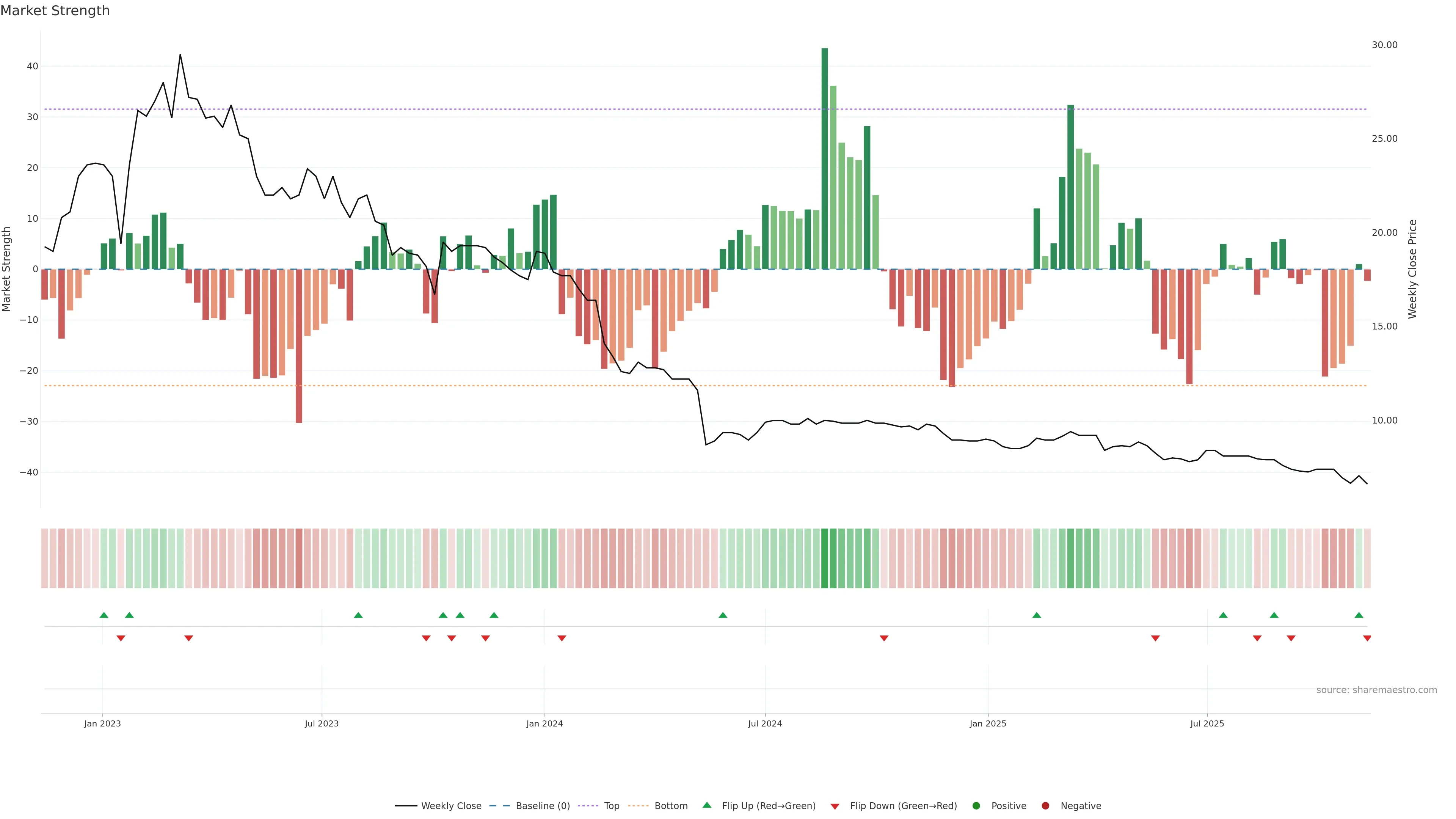Click the Flip Up green triangle legend icon
Viewport: 1456px width, 819px height.
(706, 805)
